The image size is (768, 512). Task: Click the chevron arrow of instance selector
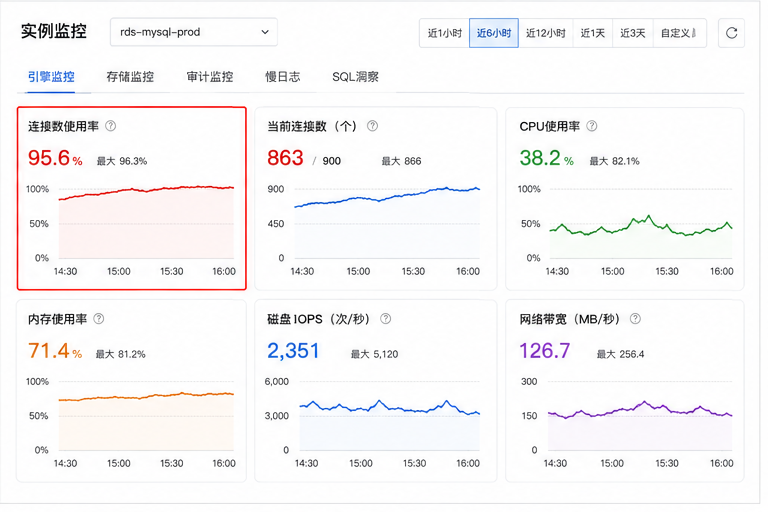[x=265, y=32]
